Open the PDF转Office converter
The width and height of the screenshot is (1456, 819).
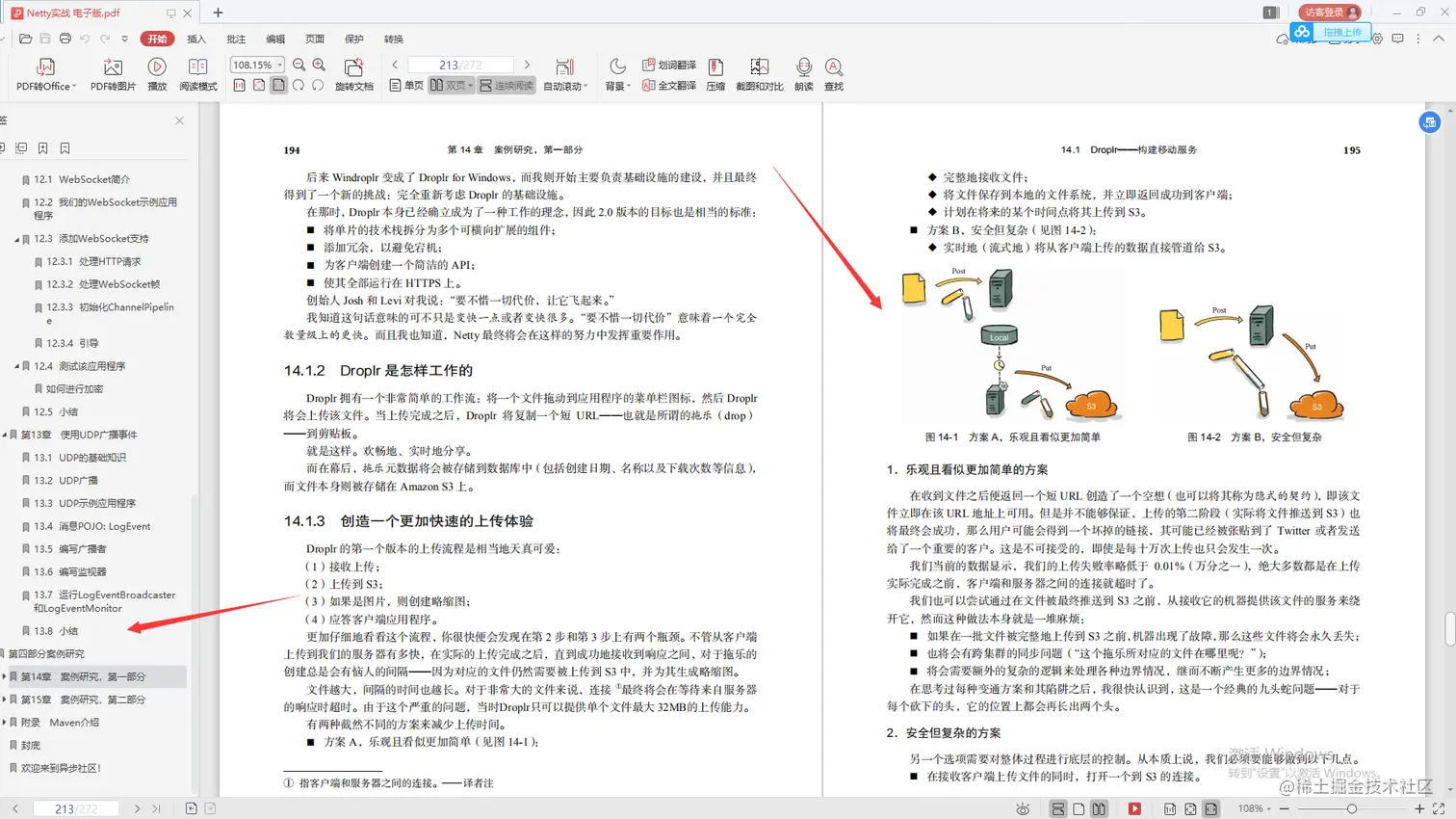coord(45,74)
